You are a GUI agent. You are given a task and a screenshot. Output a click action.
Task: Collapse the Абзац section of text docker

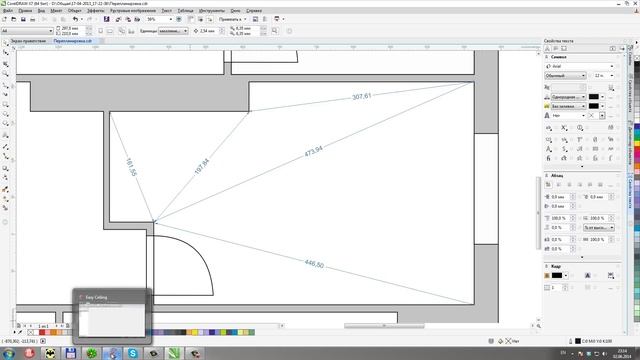click(x=547, y=176)
